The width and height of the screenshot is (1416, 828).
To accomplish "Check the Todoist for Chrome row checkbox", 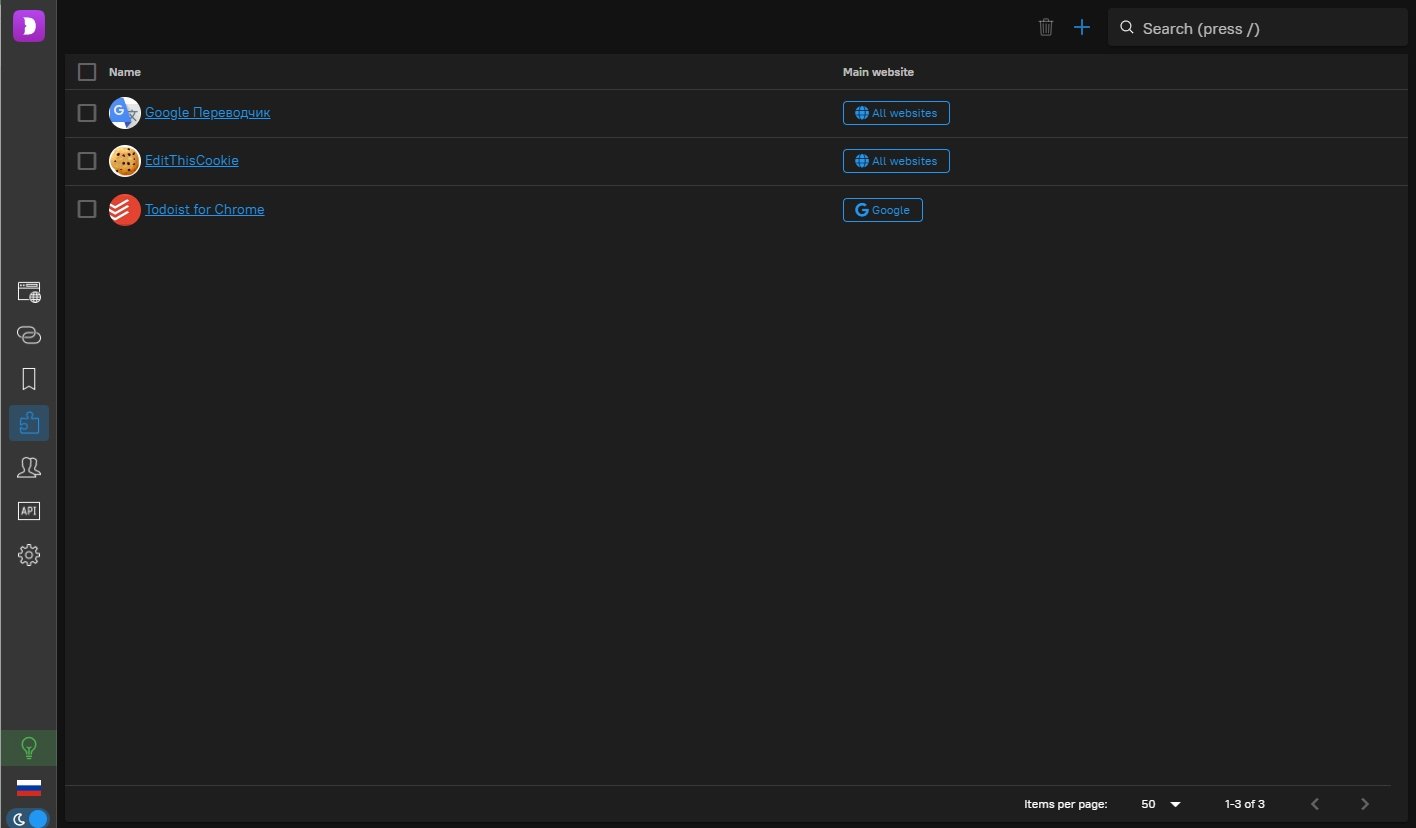I will click(x=87, y=209).
